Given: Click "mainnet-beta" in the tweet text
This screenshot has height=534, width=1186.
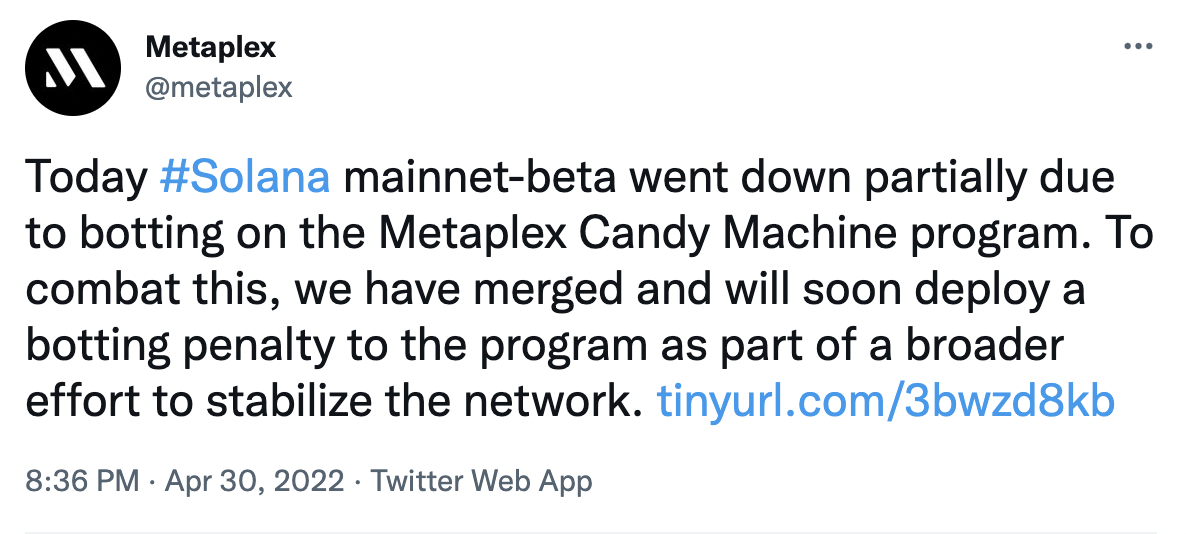Looking at the screenshot, I should (x=481, y=177).
